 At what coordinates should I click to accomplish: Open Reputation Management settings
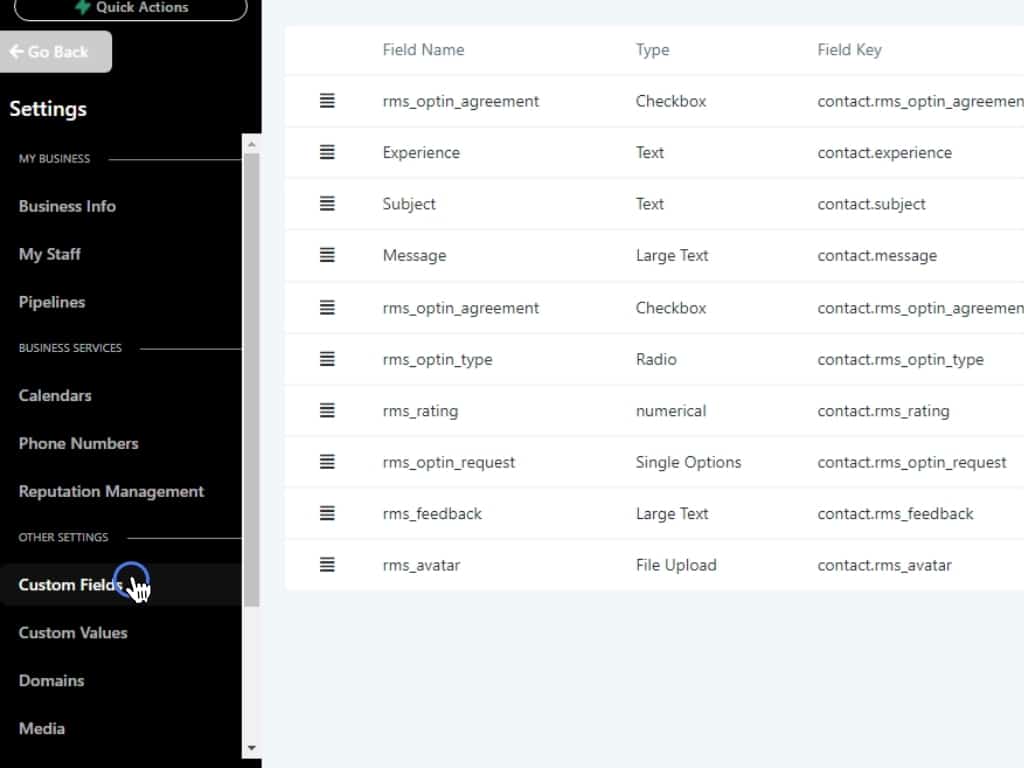[x=111, y=491]
